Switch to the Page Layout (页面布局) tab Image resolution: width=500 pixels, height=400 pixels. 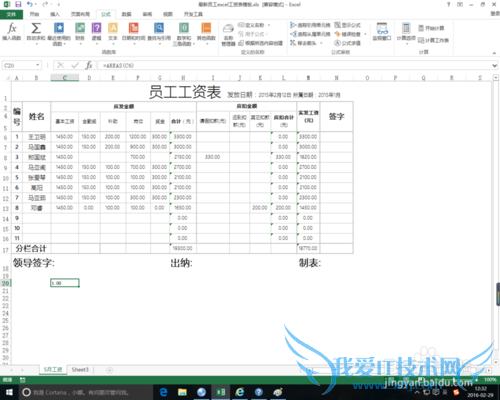pyautogui.click(x=80, y=14)
